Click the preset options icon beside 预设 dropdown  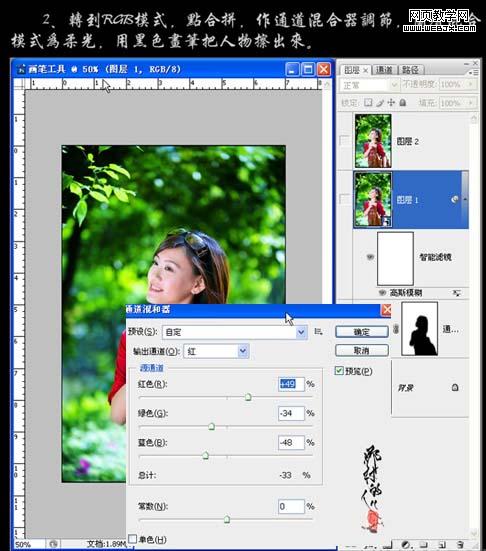318,331
